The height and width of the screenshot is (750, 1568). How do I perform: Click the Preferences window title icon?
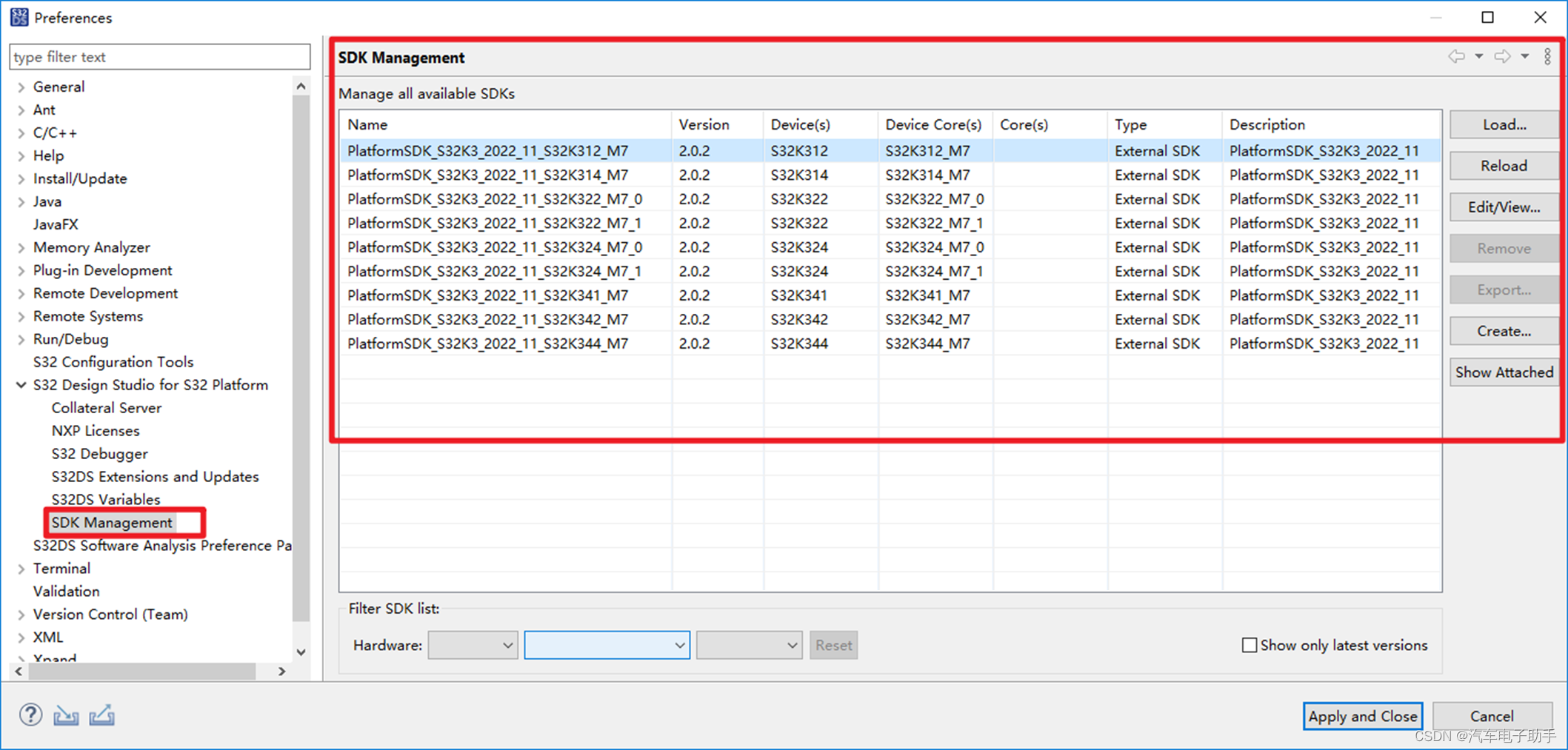[x=19, y=17]
